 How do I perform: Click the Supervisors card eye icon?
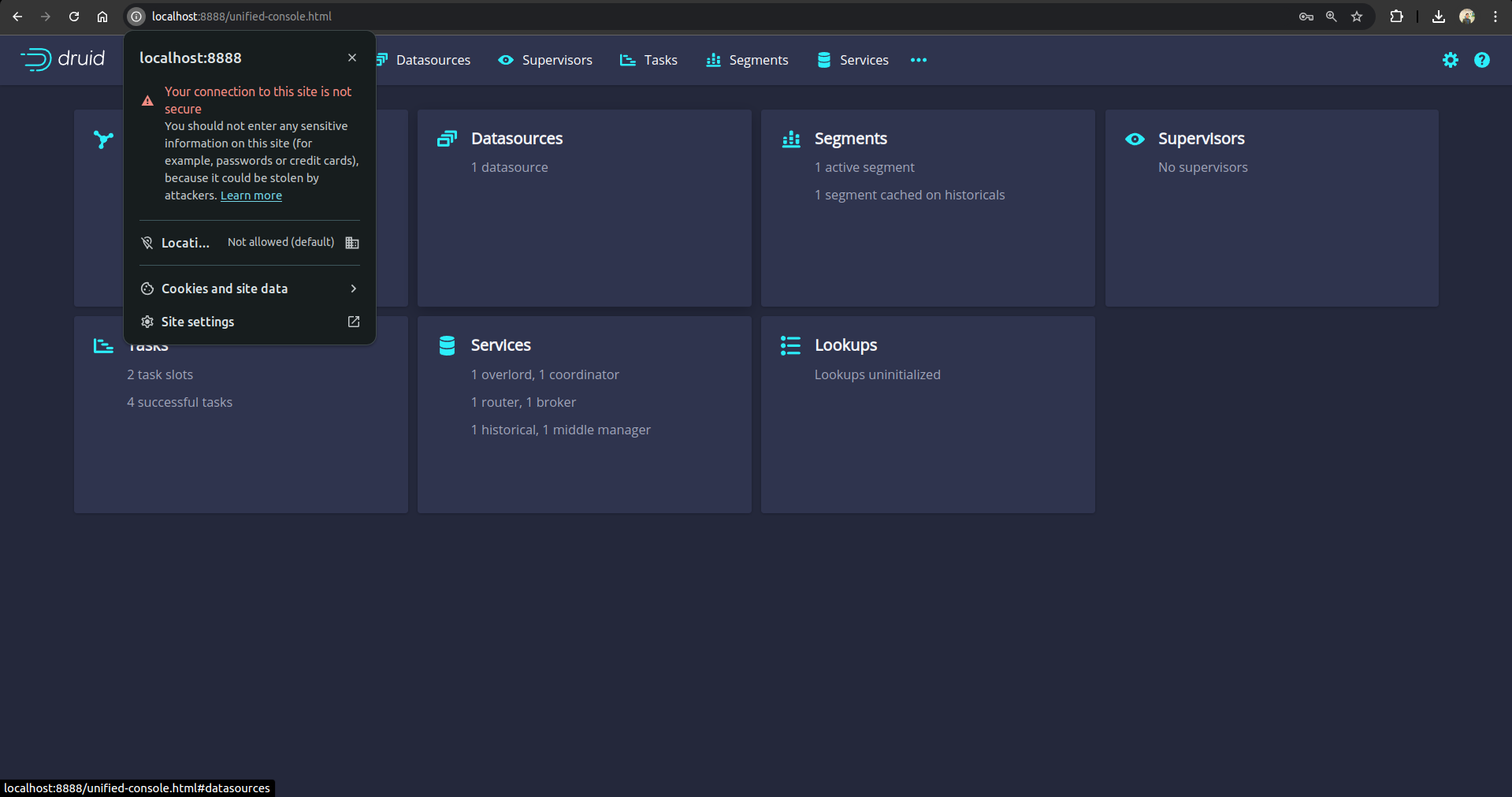(x=1135, y=139)
